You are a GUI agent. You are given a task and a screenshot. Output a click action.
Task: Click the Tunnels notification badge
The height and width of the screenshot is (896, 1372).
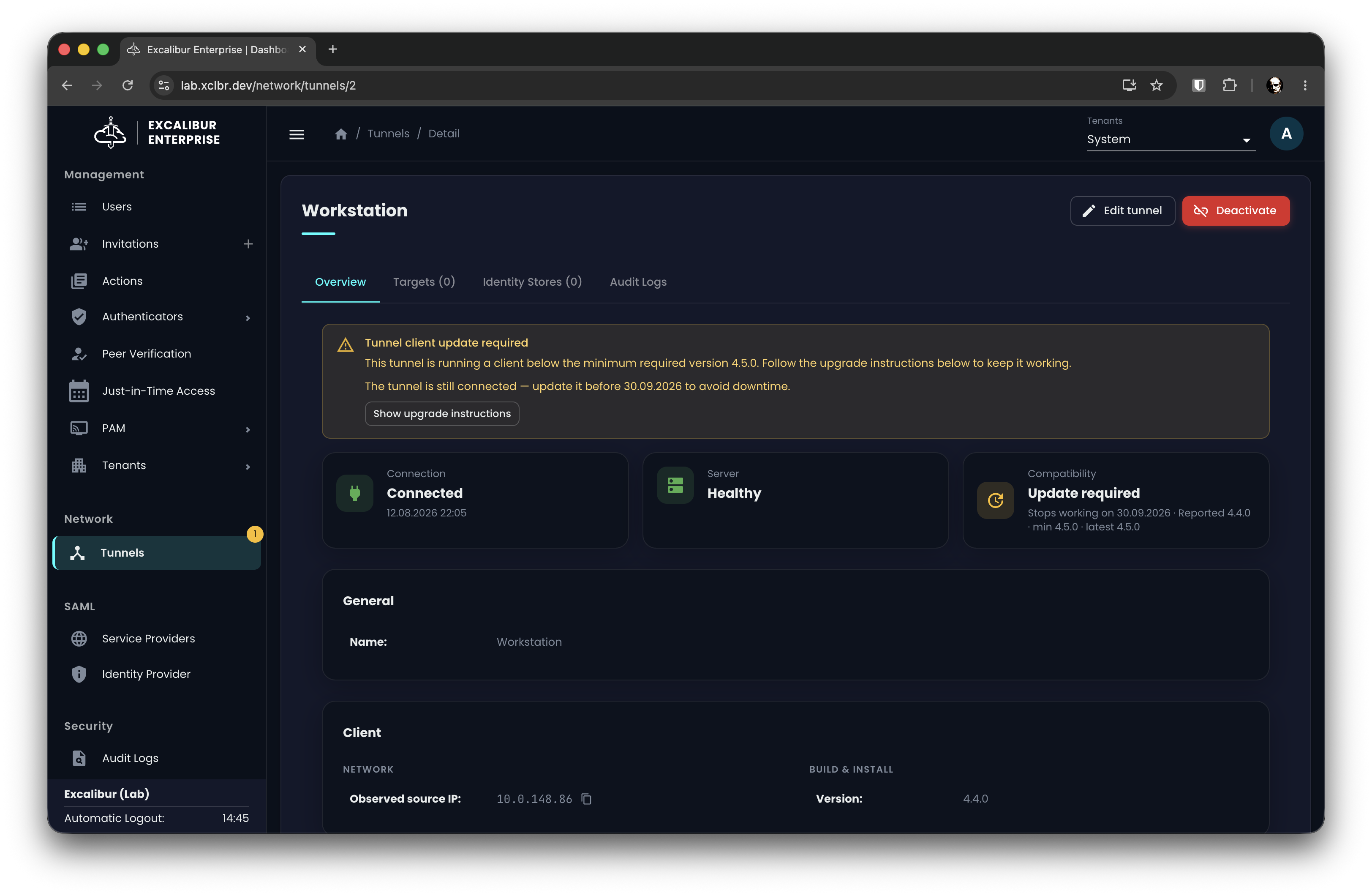pyautogui.click(x=255, y=534)
